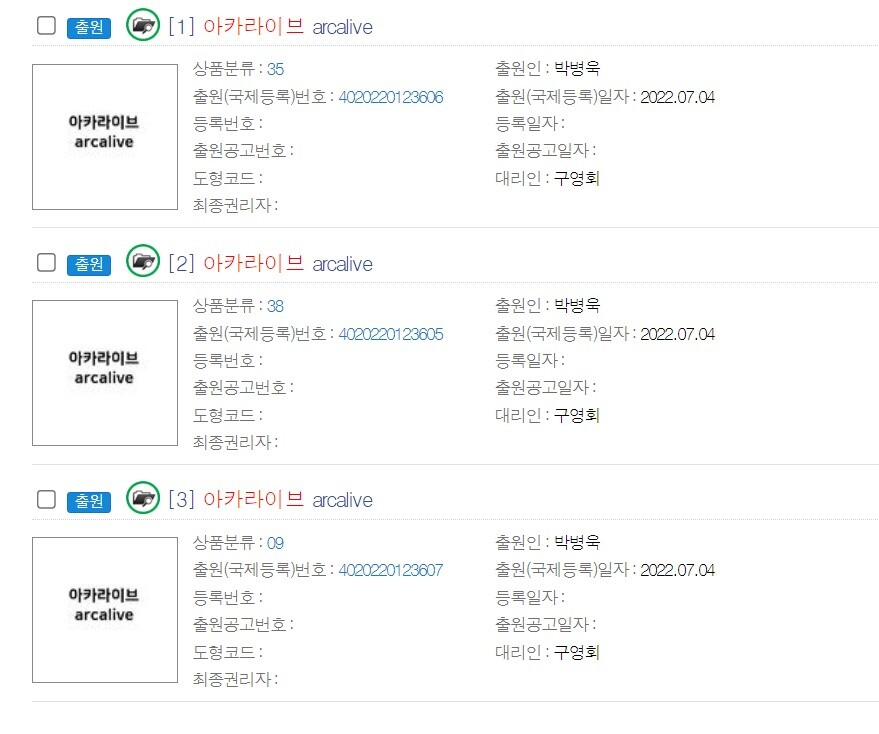
Task: Click folder icon beside result [3]
Action: pyautogui.click(x=143, y=498)
